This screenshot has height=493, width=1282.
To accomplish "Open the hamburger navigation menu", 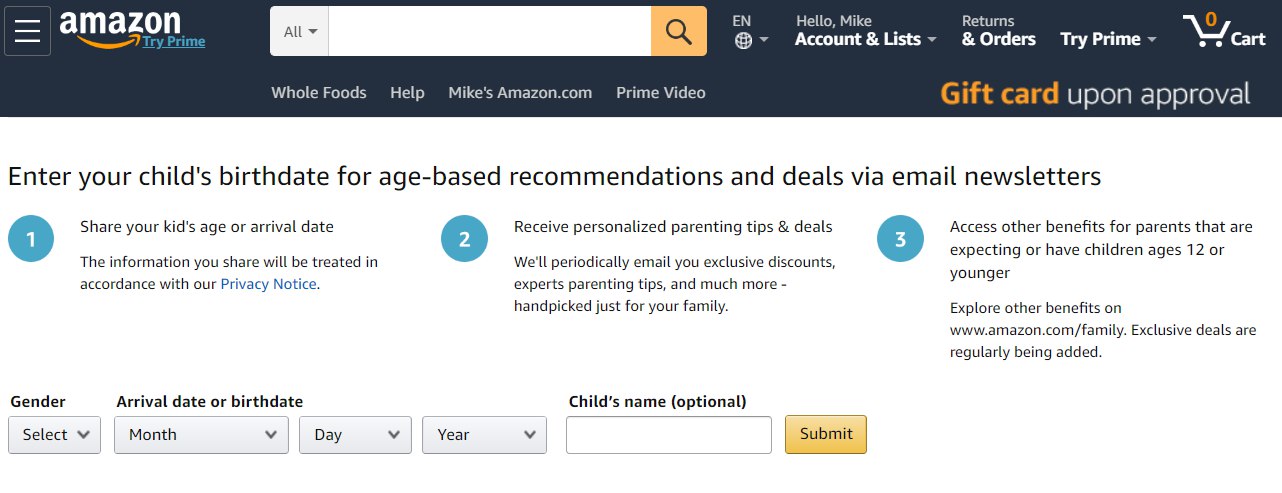I will [x=27, y=31].
